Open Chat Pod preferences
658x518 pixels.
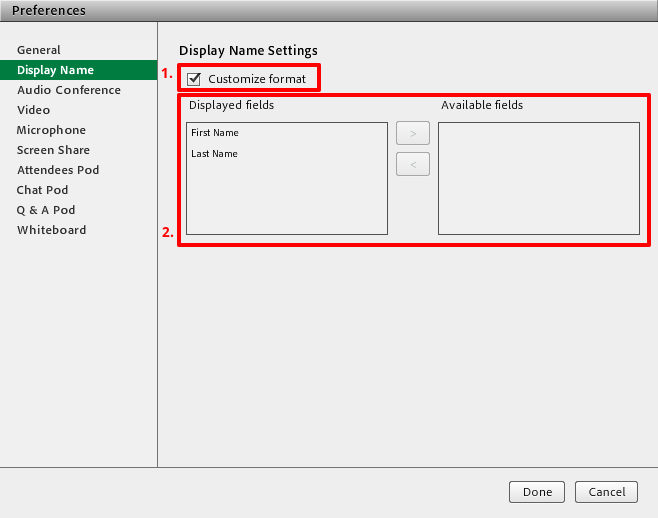44,190
